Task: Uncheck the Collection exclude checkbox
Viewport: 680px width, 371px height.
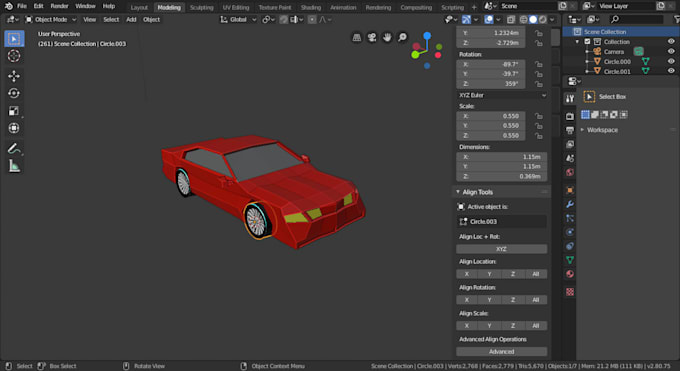Action: coord(587,42)
